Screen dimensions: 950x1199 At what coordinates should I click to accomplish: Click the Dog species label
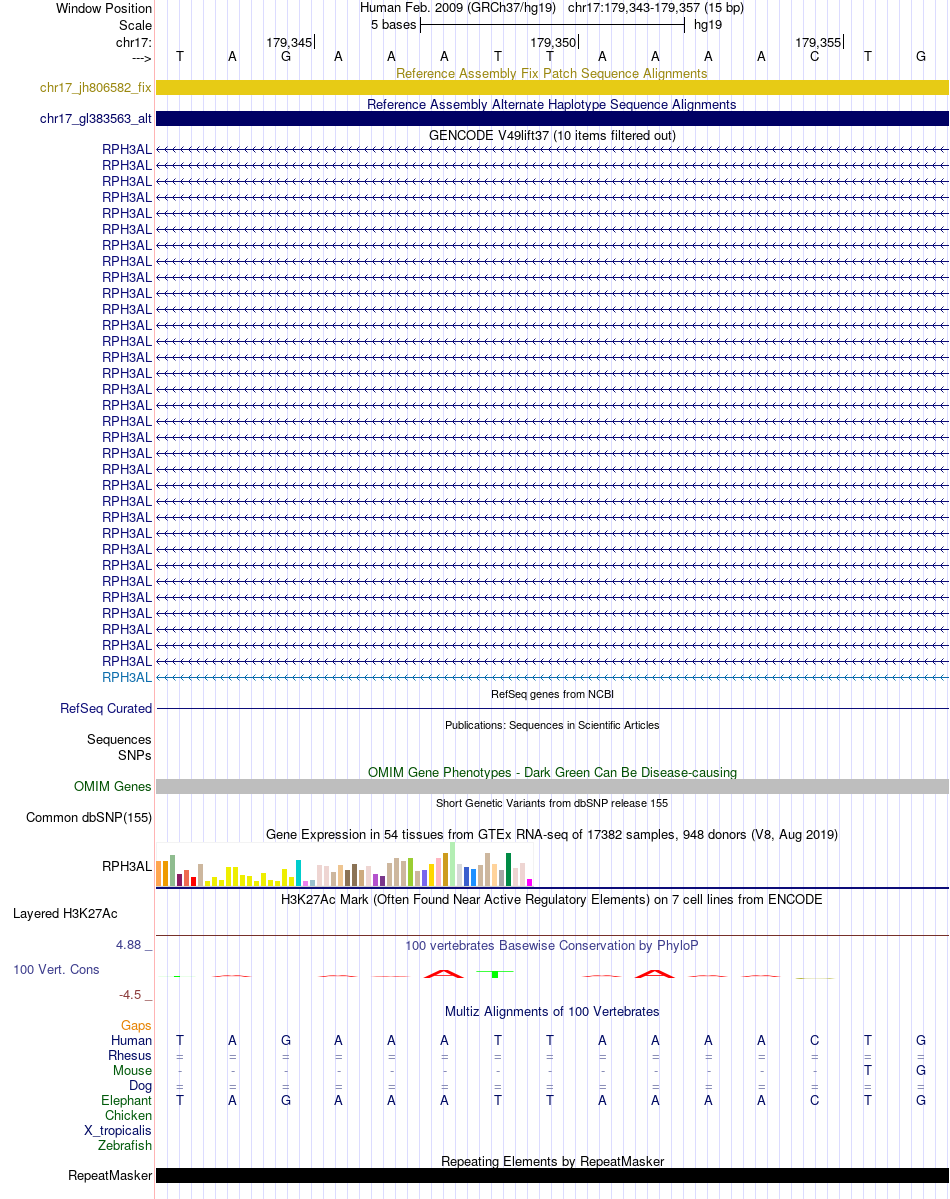pyautogui.click(x=140, y=1086)
